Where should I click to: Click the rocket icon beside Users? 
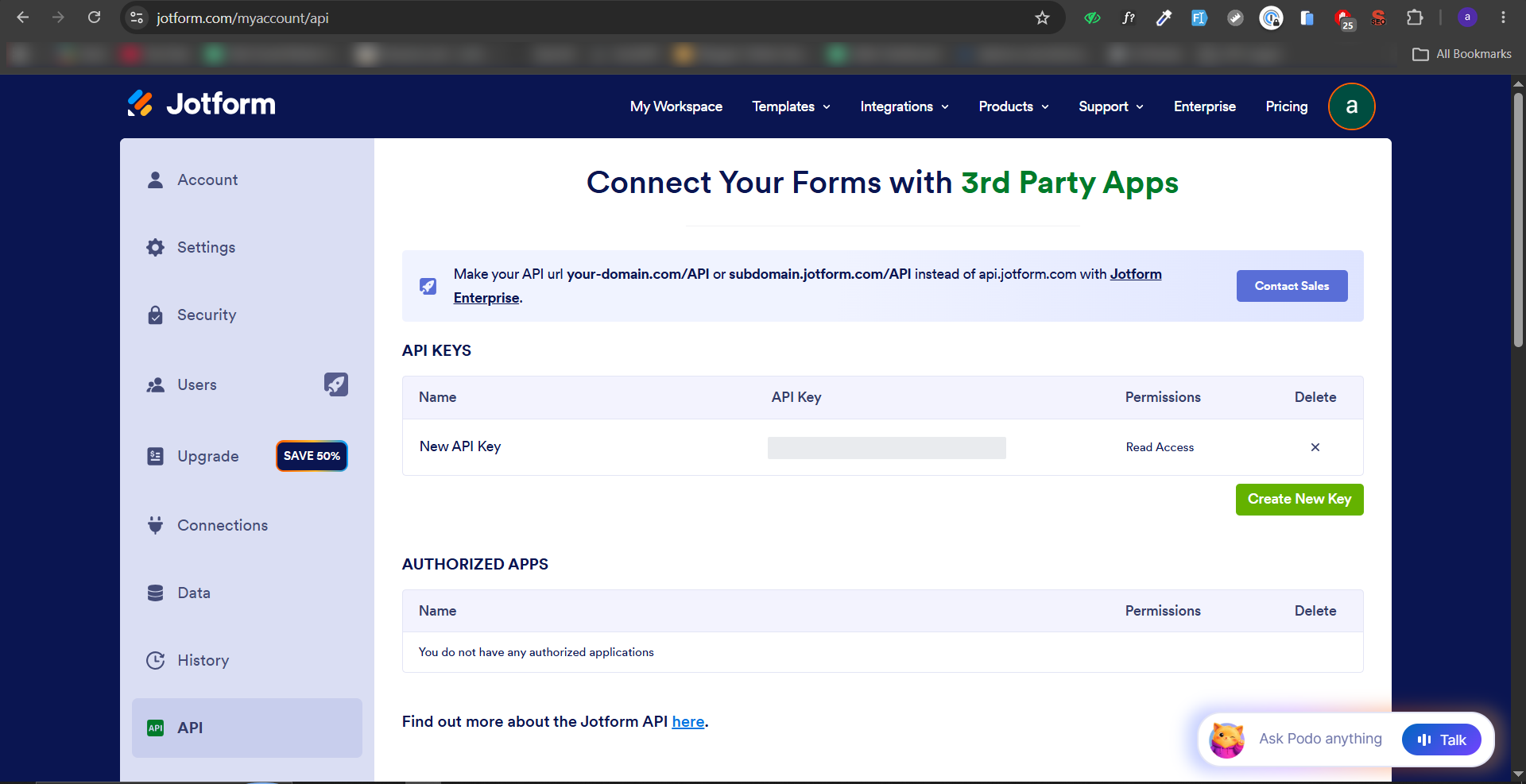[336, 384]
